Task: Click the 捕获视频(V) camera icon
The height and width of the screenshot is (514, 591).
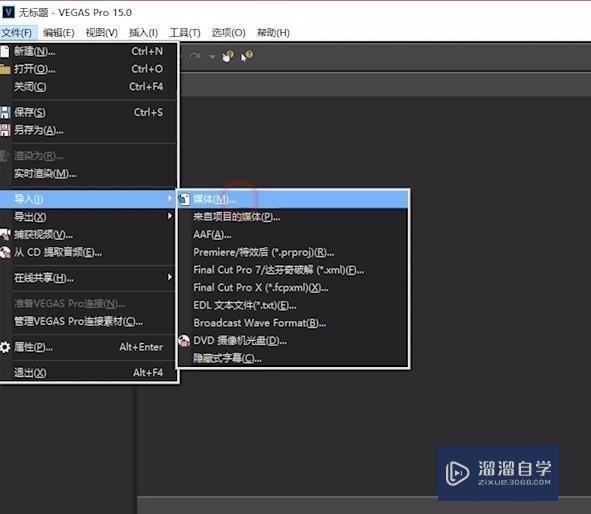Action: [x=5, y=234]
